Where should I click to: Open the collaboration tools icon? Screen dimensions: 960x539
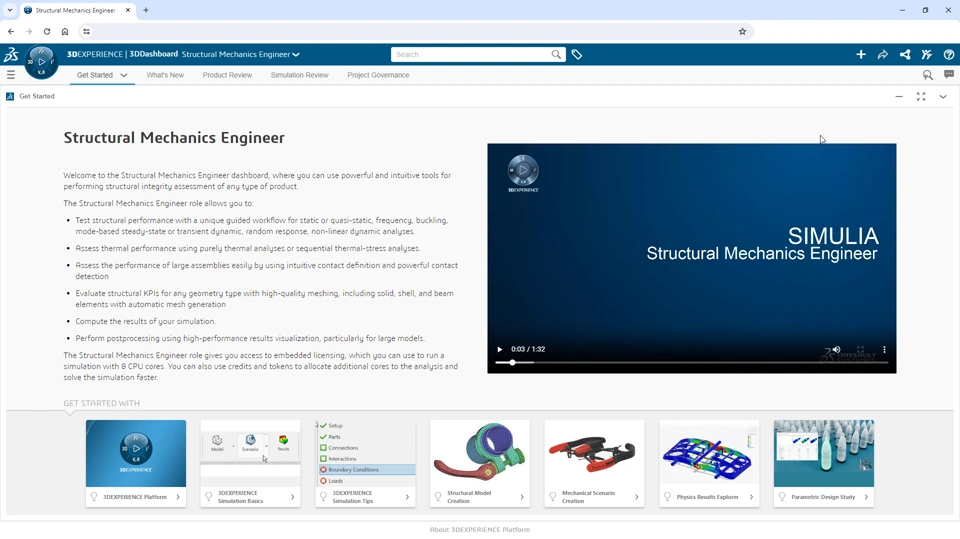pos(927,55)
